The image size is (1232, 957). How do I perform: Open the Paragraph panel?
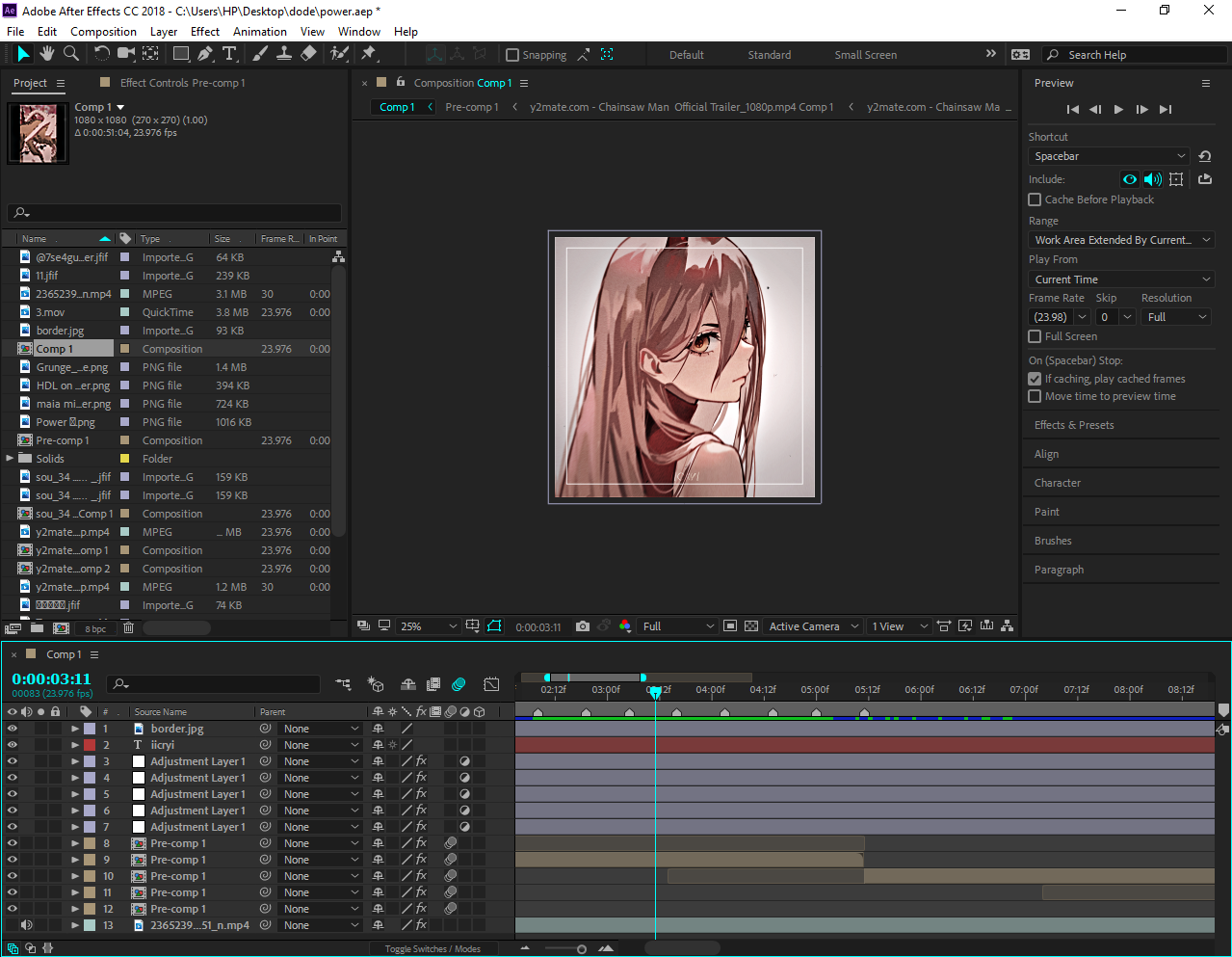click(x=1059, y=570)
